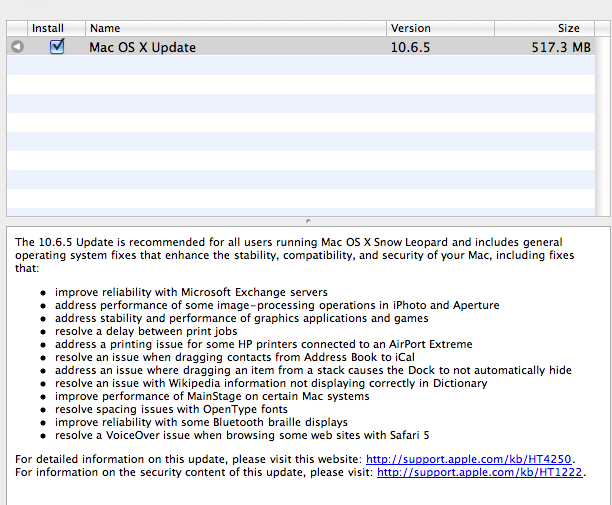The height and width of the screenshot is (505, 612).
Task: Click the OpenType fonts bullet line
Action: click(171, 409)
